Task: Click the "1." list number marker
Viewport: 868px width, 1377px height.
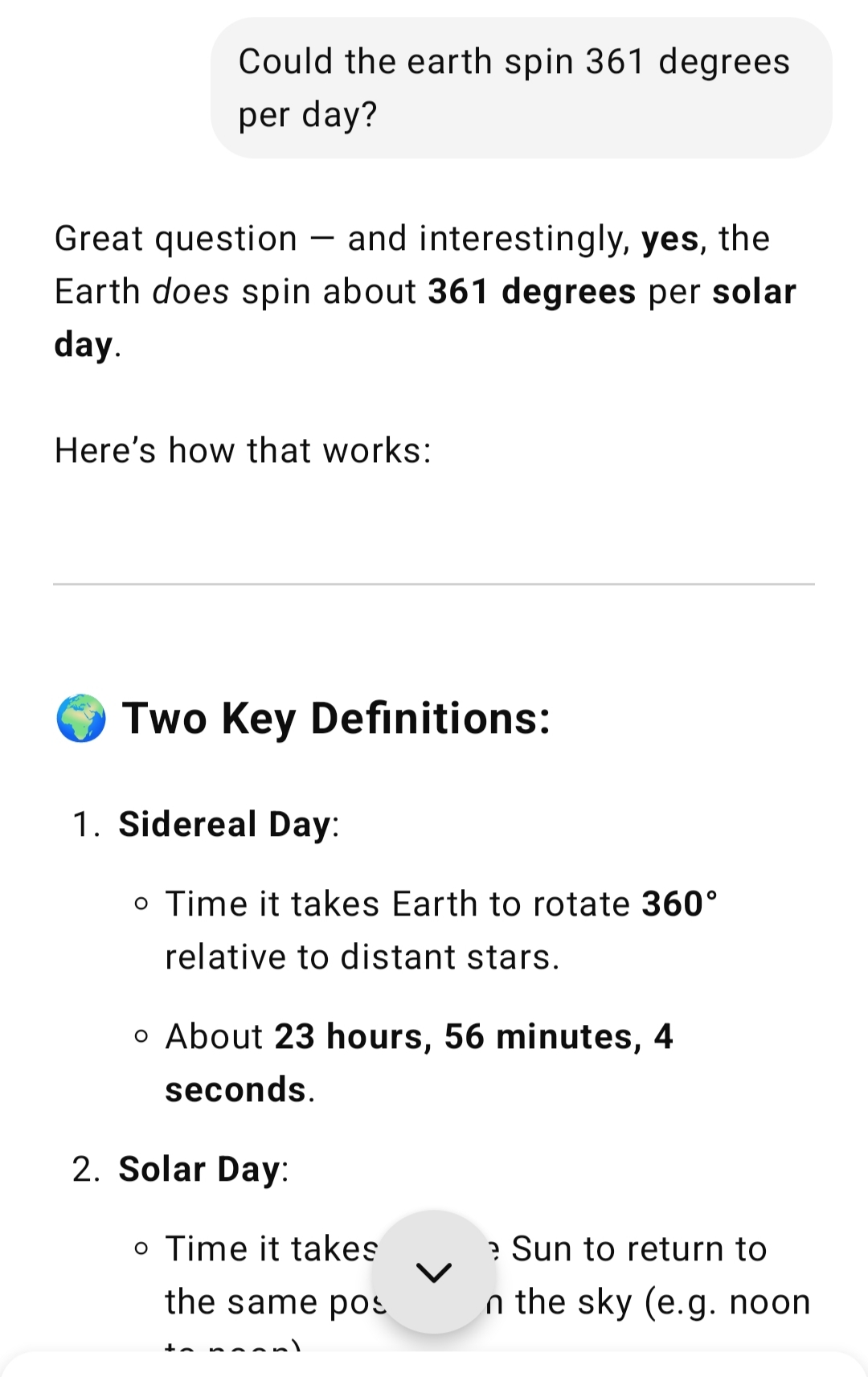Action: pyautogui.click(x=87, y=825)
